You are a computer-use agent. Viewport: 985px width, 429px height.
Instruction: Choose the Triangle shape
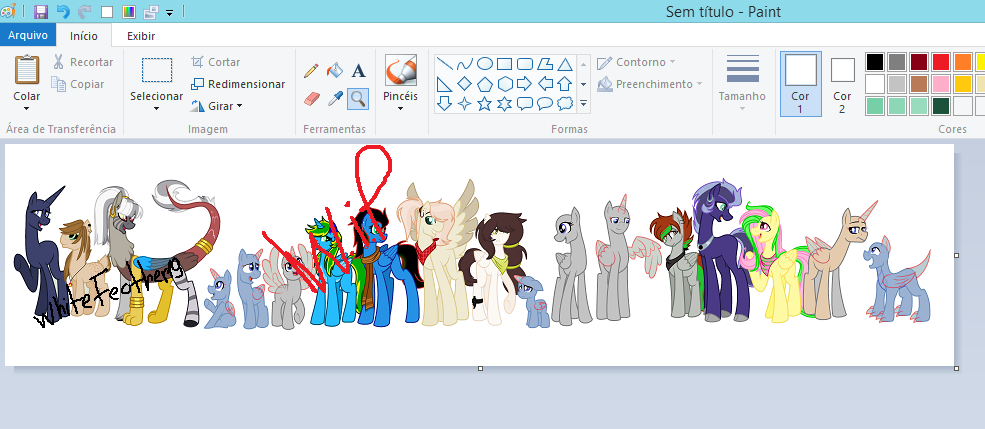[565, 63]
